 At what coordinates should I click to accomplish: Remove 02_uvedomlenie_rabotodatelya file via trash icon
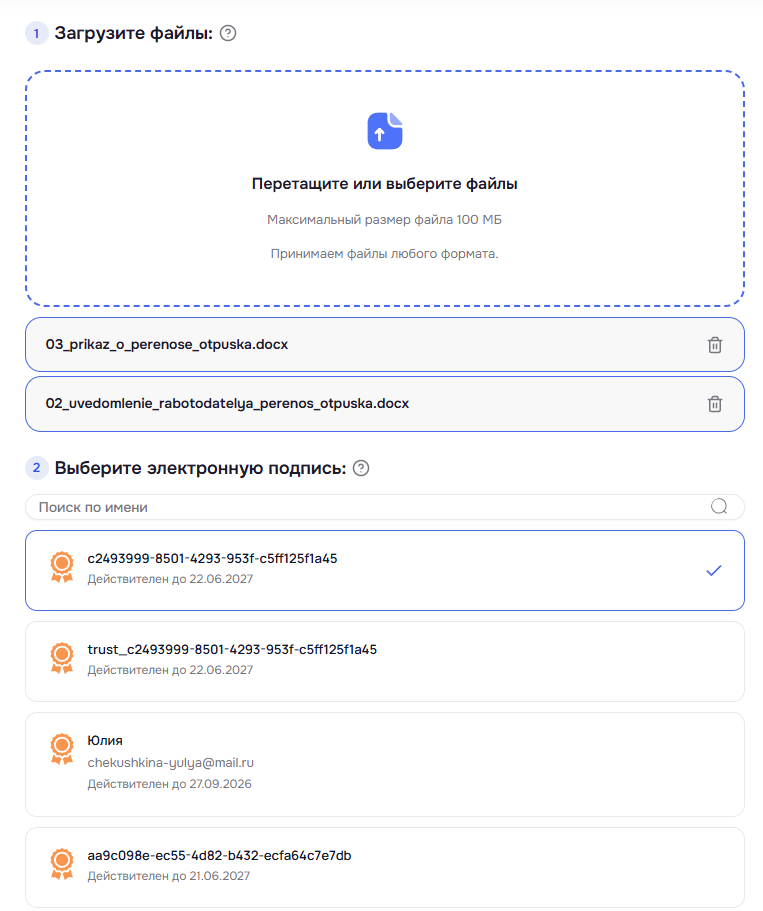(x=715, y=404)
